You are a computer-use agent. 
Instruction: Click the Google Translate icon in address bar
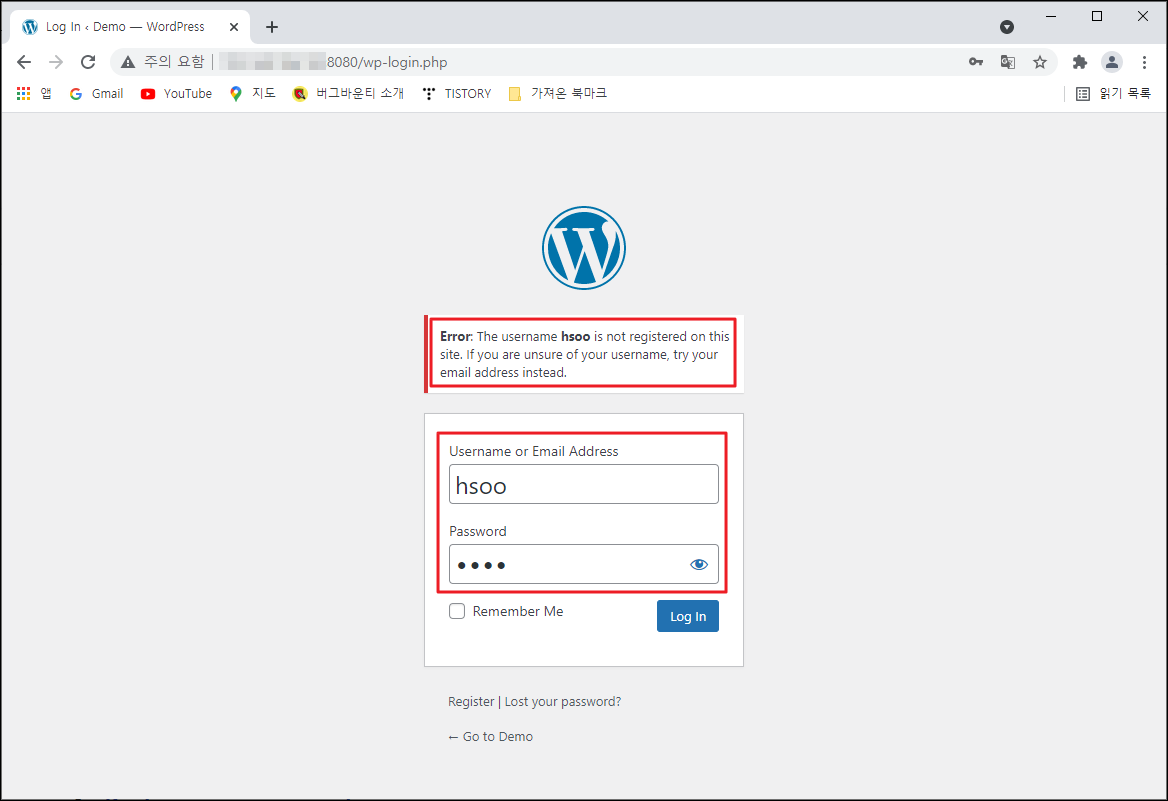[1008, 62]
